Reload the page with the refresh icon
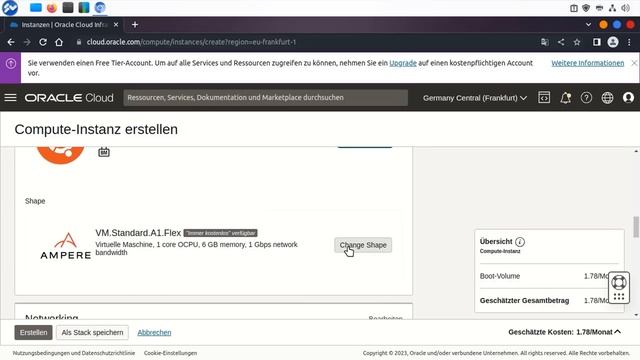Image resolution: width=640 pixels, height=360 pixels. click(x=43, y=42)
